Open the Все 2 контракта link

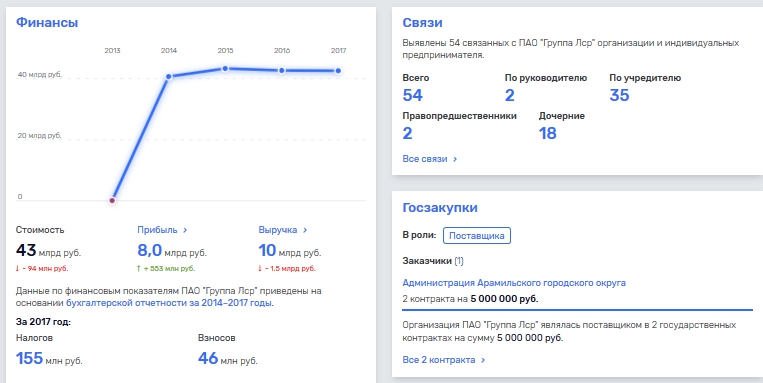tap(444, 360)
